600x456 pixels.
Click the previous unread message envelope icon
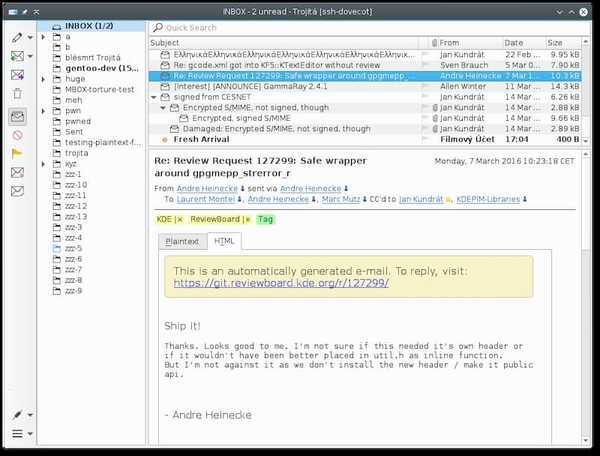point(17,173)
